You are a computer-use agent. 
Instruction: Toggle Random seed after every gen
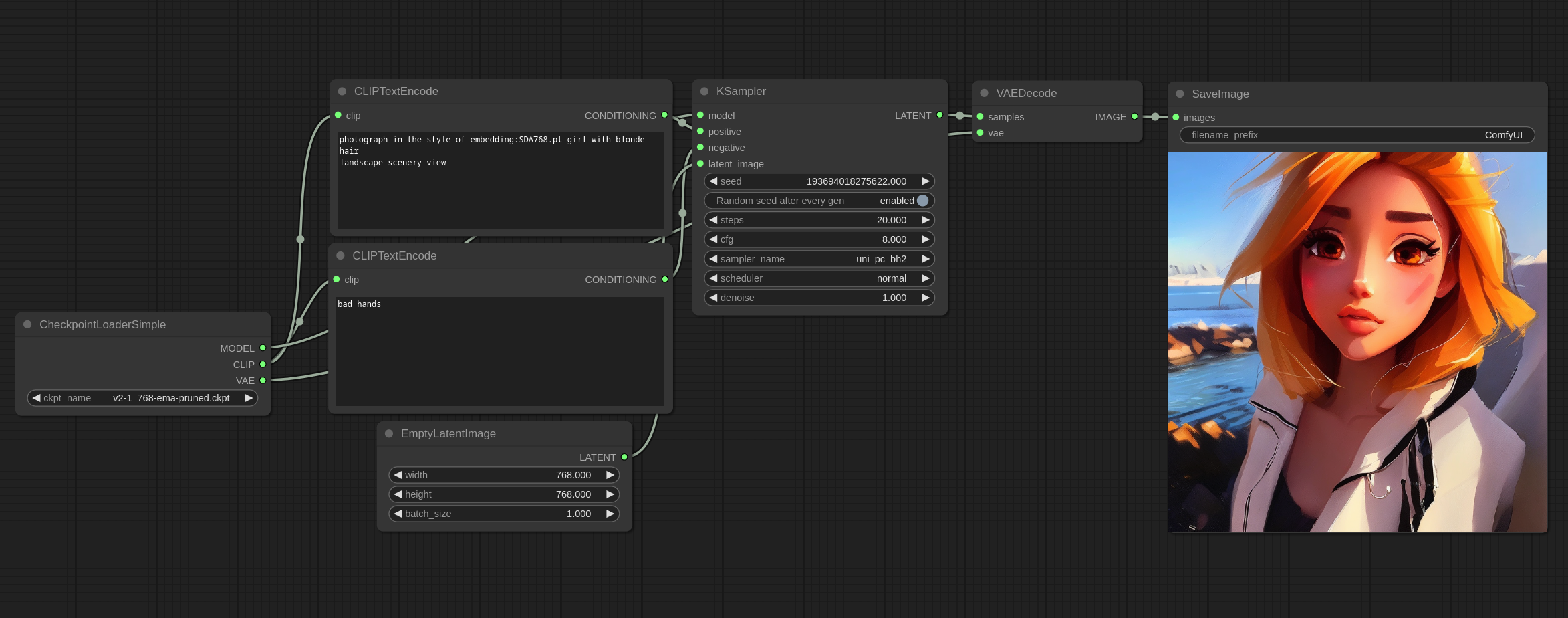pos(922,201)
